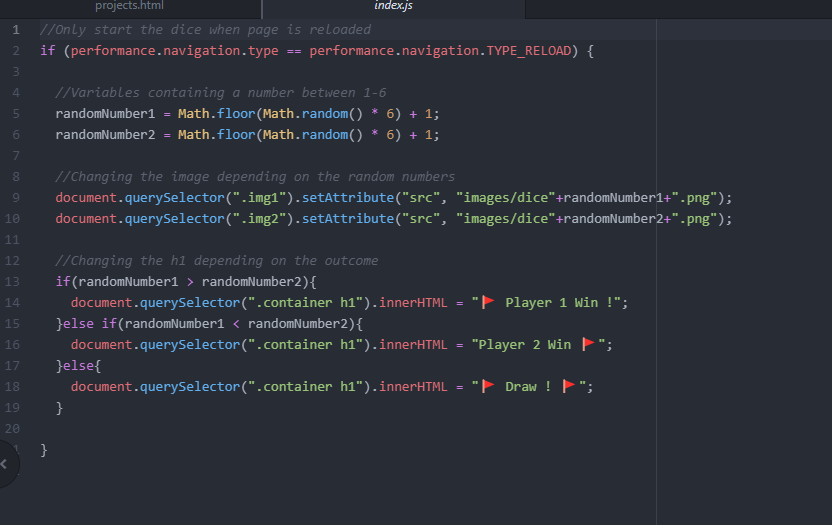This screenshot has width=832, height=525.
Task: Click the 'Player 2 Win' string
Action: [524, 345]
